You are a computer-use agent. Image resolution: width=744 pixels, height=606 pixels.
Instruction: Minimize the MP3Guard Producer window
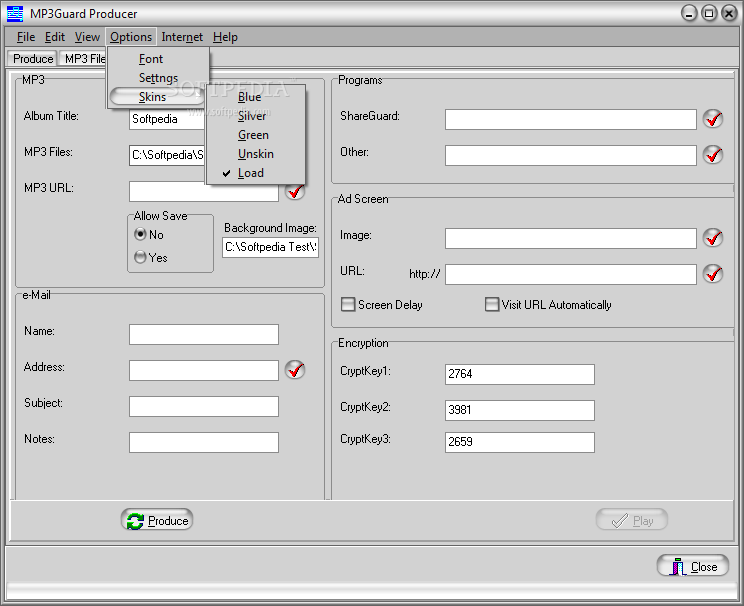[689, 13]
